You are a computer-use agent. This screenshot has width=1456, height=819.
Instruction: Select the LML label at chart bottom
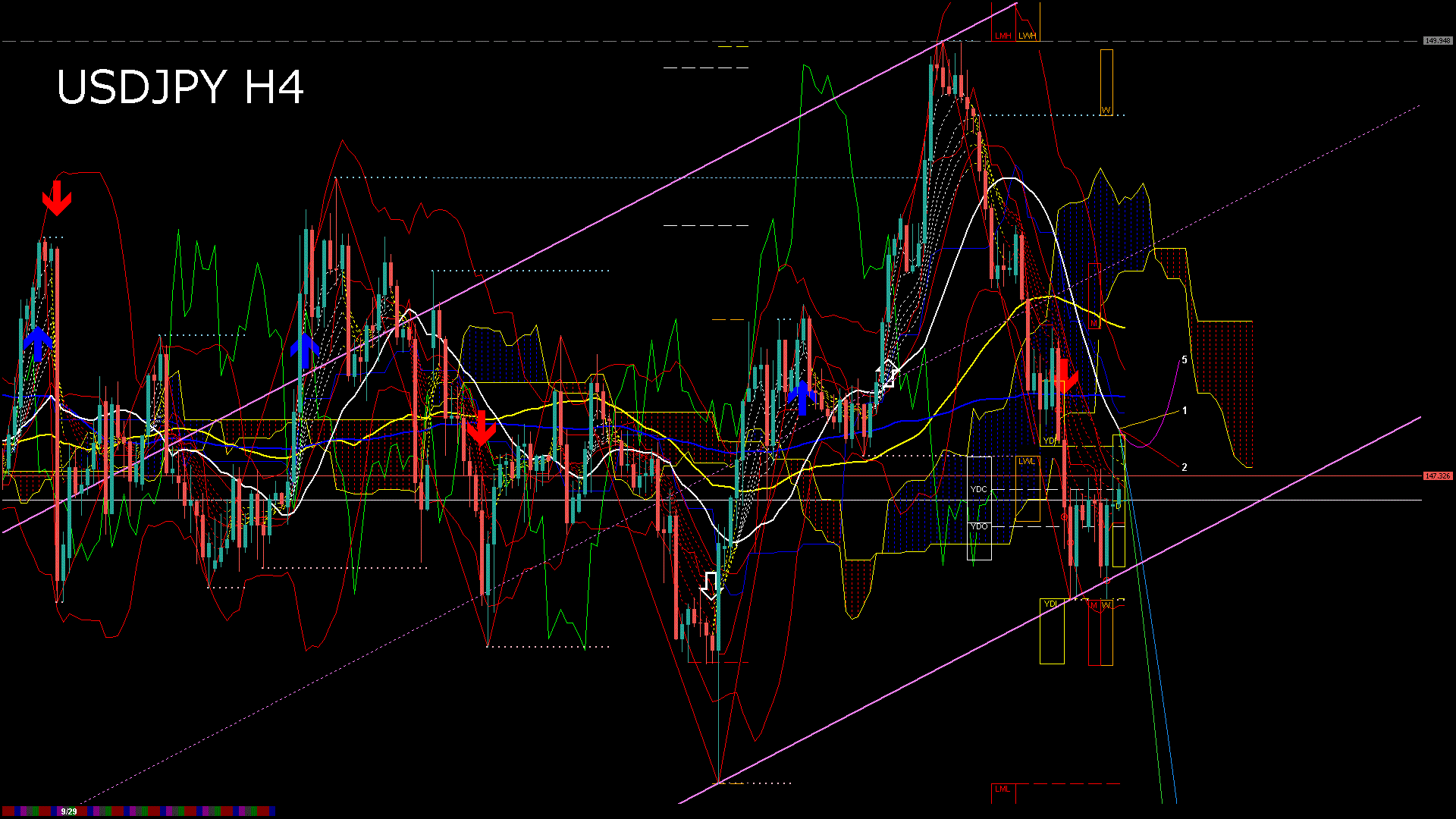[x=1003, y=789]
